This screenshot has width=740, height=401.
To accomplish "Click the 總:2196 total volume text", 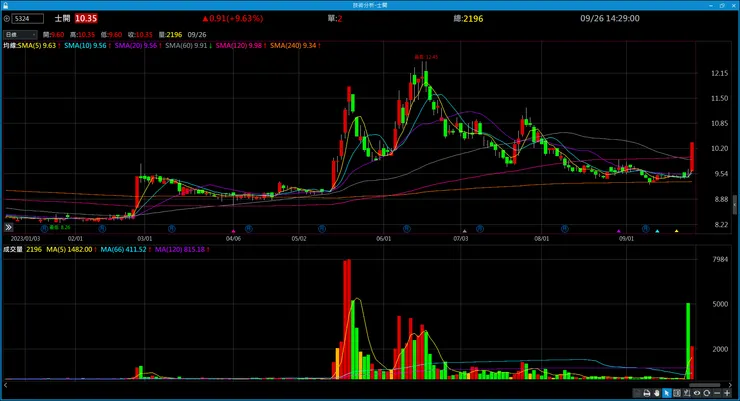I will coord(468,18).
